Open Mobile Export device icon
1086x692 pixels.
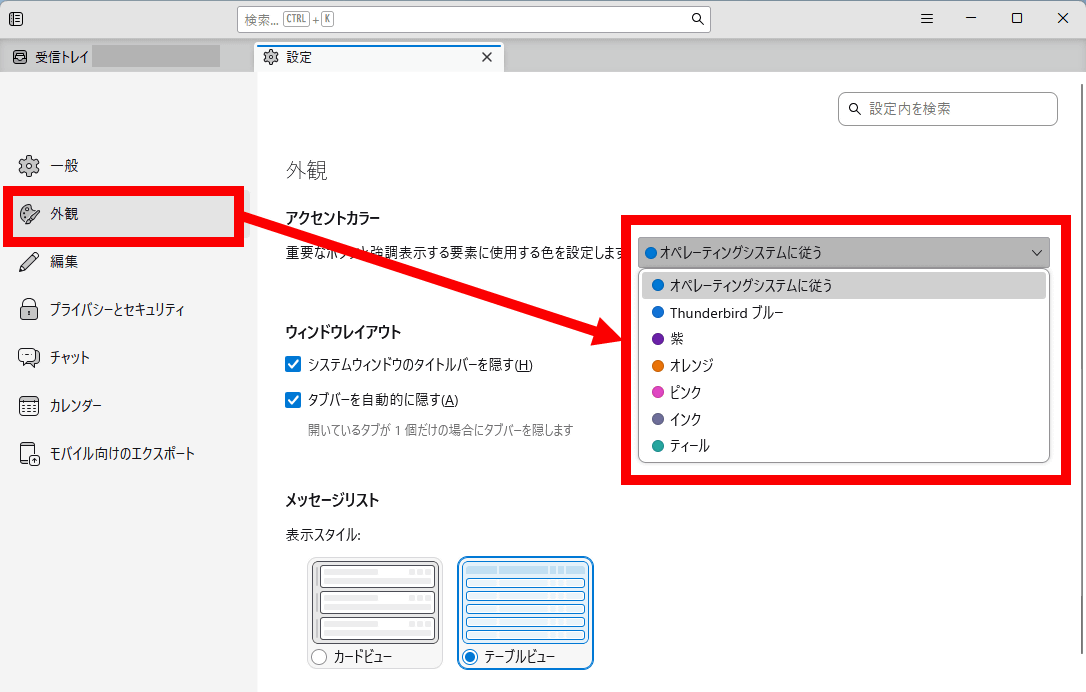[x=29, y=454]
